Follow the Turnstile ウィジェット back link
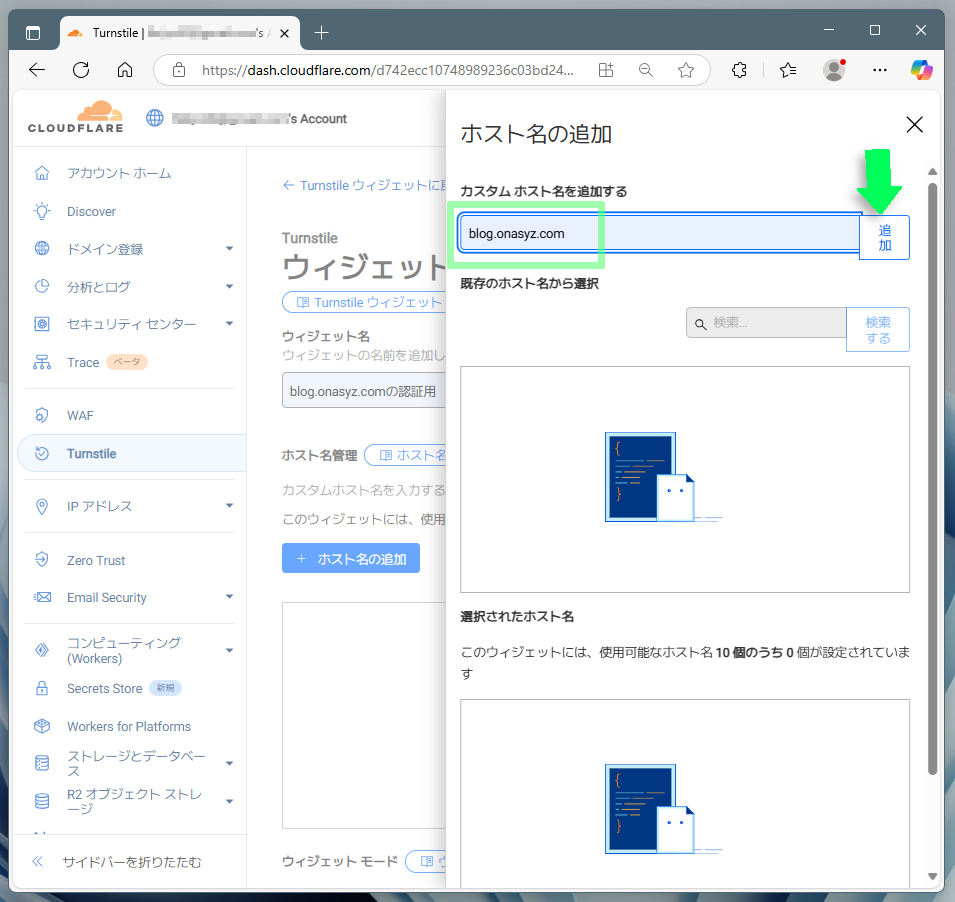 coord(364,185)
